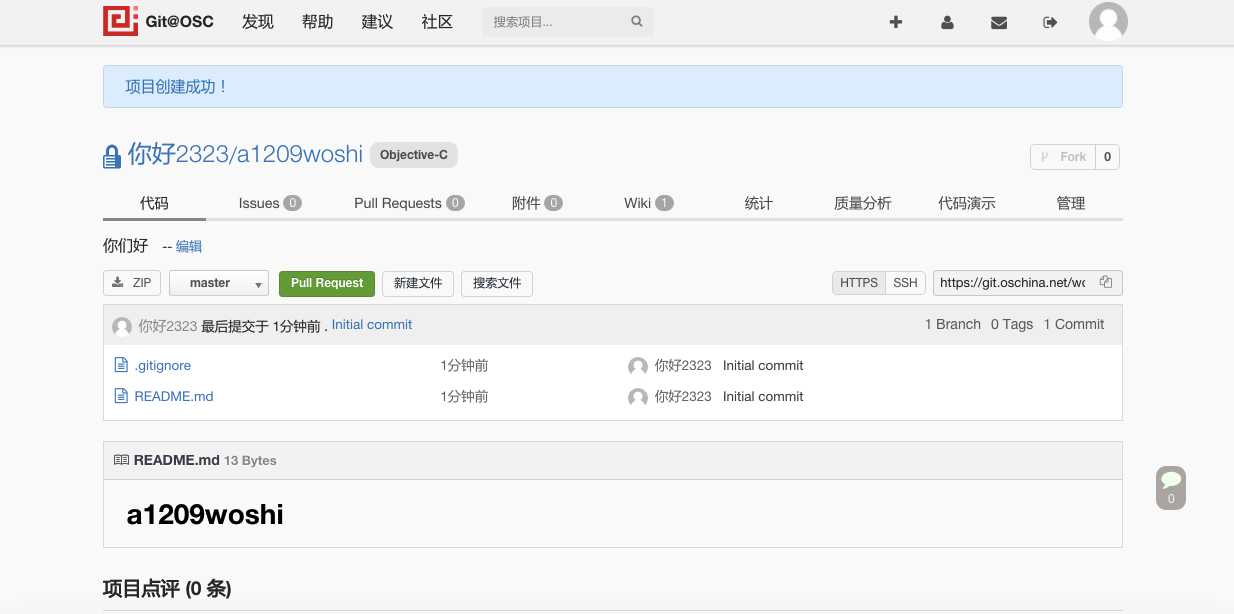Click the a1209woshi README heading
The height and width of the screenshot is (614, 1234).
click(x=205, y=515)
